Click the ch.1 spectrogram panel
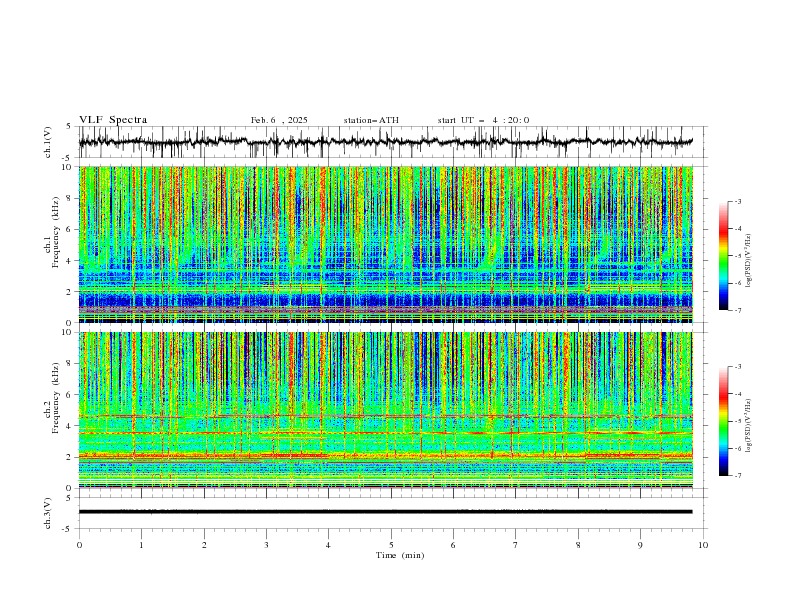The image size is (792, 612). pos(386,244)
